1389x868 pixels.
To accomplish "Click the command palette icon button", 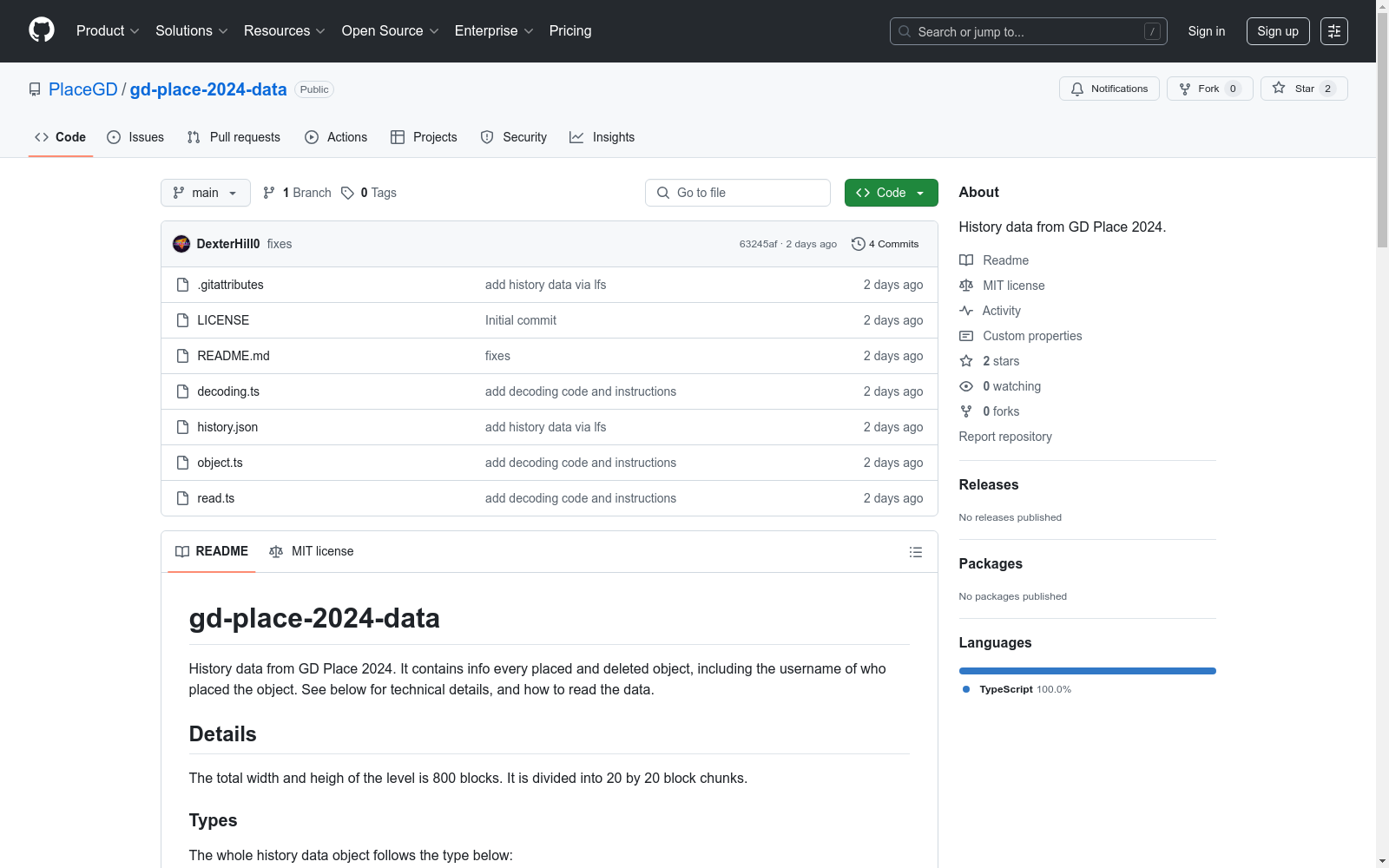I will click(1334, 31).
